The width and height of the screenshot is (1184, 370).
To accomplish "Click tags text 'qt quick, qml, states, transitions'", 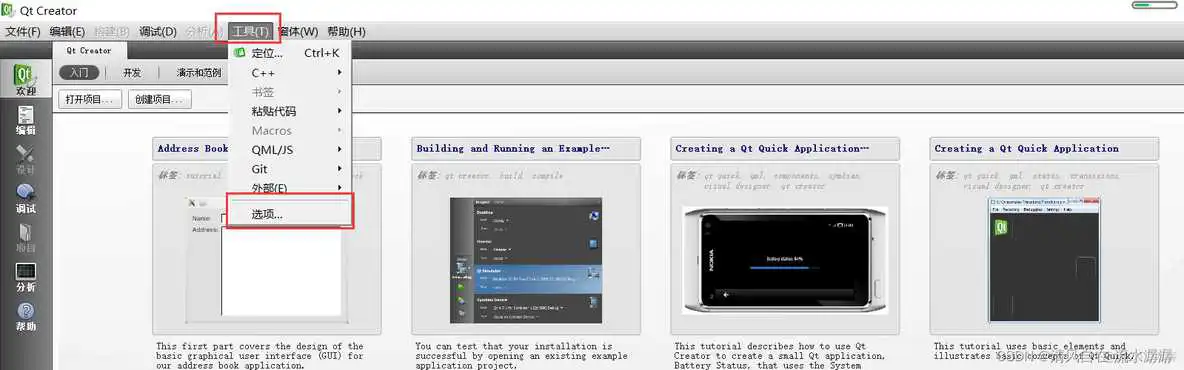I will point(1041,175).
